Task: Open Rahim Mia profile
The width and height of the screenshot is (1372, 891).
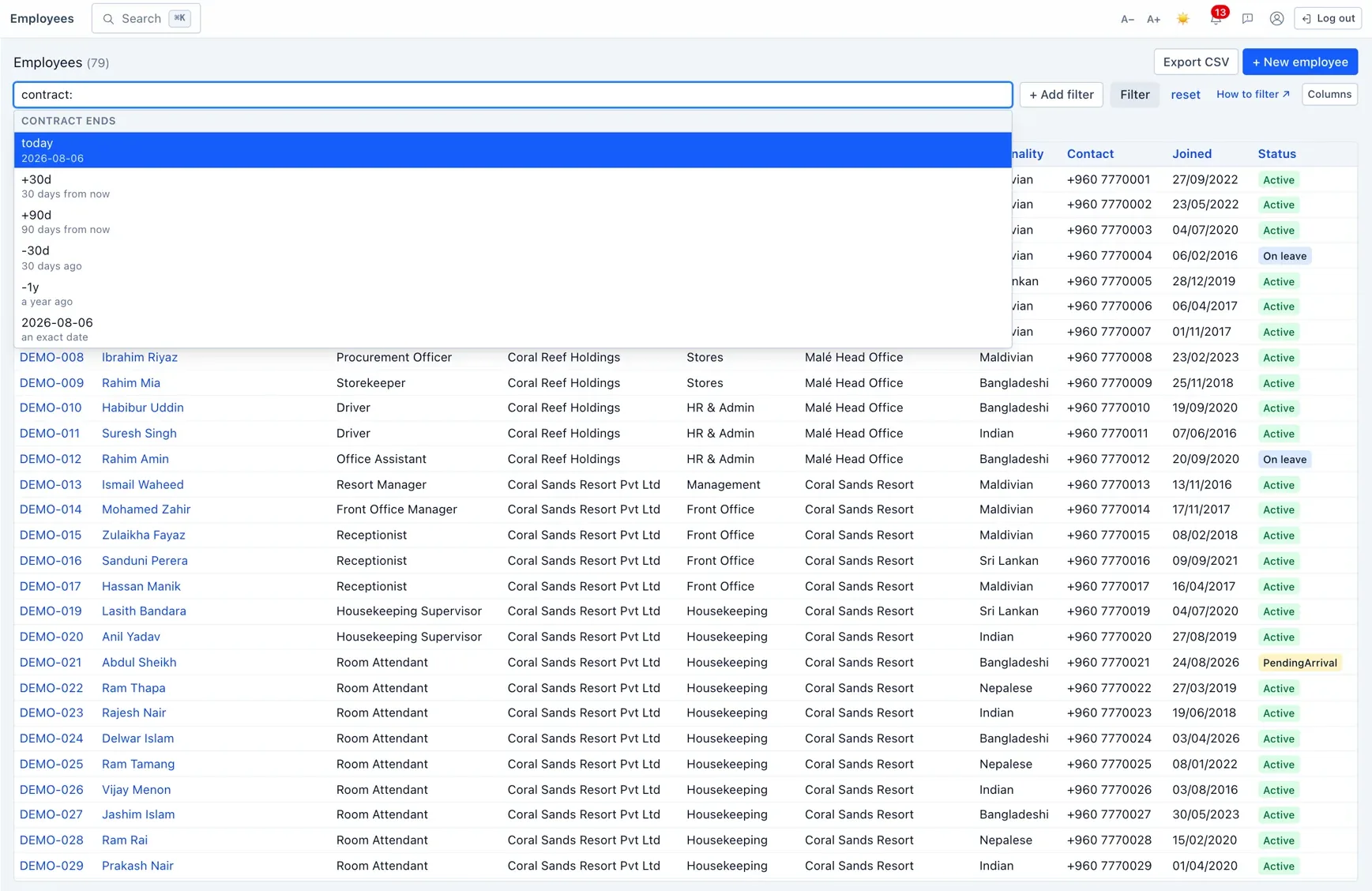Action: [131, 383]
